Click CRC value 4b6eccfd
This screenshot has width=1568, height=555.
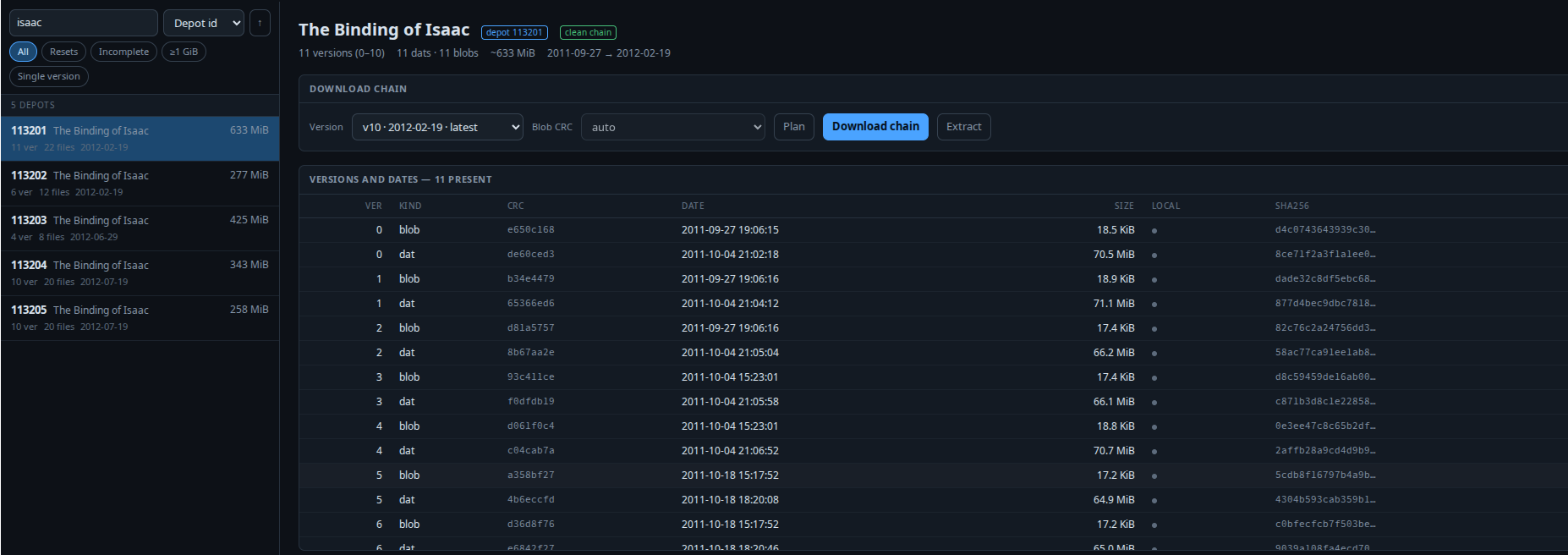coord(531,500)
